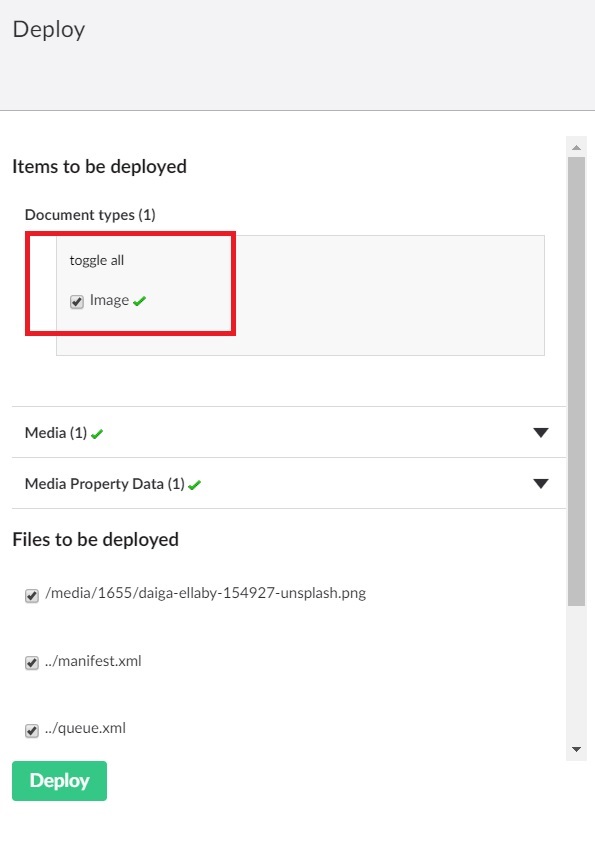Click the Image label text

coord(109,300)
